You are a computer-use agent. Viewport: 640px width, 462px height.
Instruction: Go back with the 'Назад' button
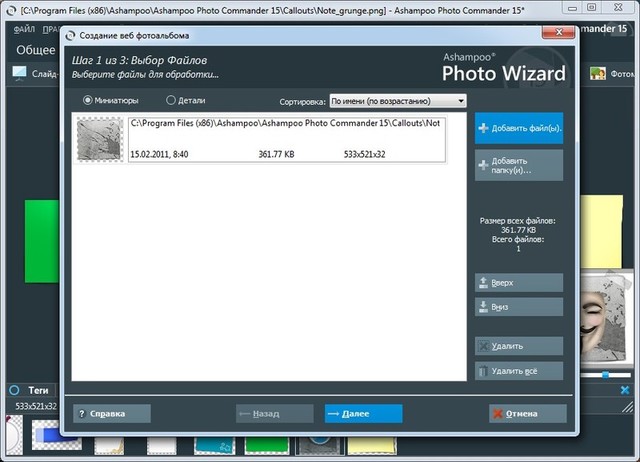tap(273, 413)
